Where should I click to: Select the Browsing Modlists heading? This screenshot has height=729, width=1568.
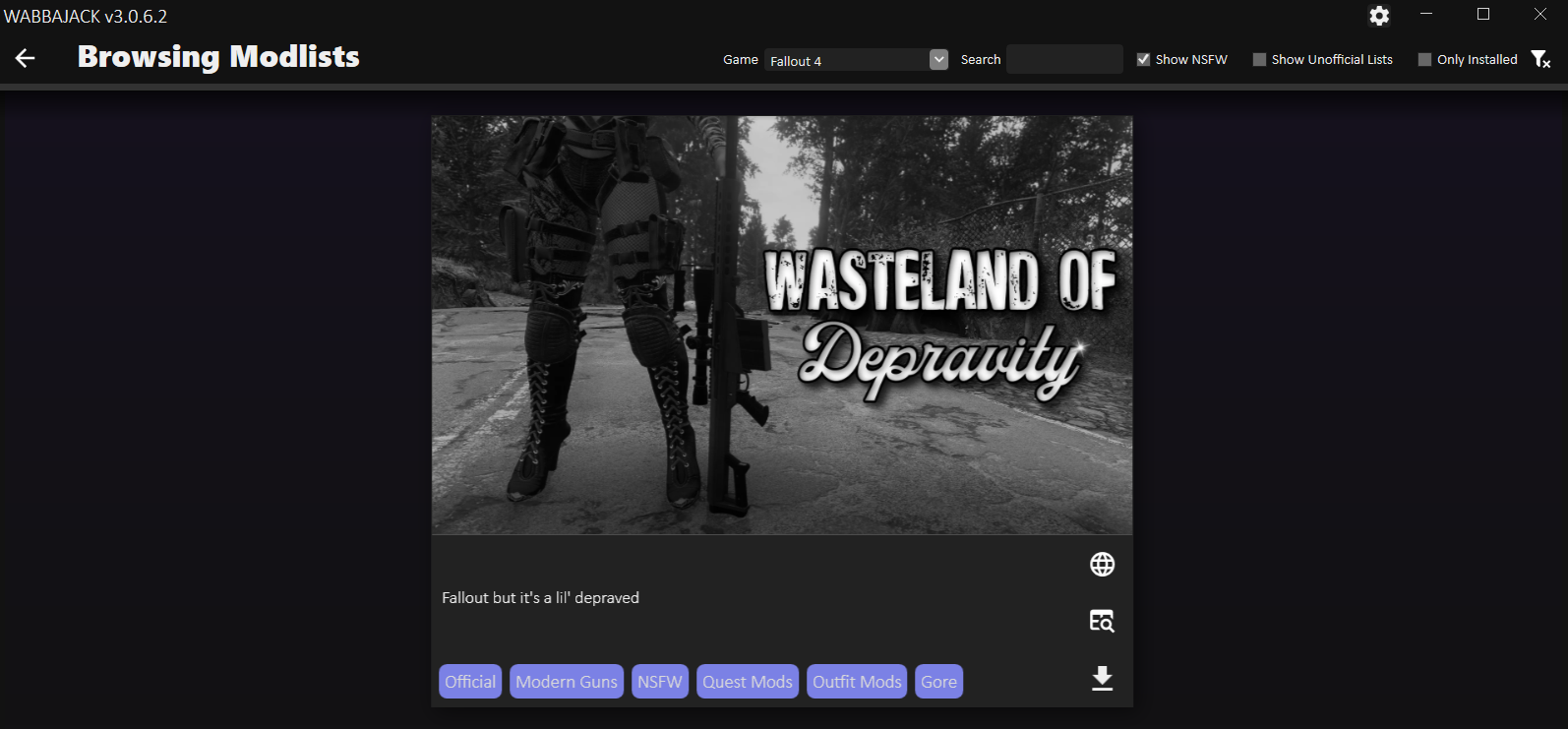coord(218,57)
